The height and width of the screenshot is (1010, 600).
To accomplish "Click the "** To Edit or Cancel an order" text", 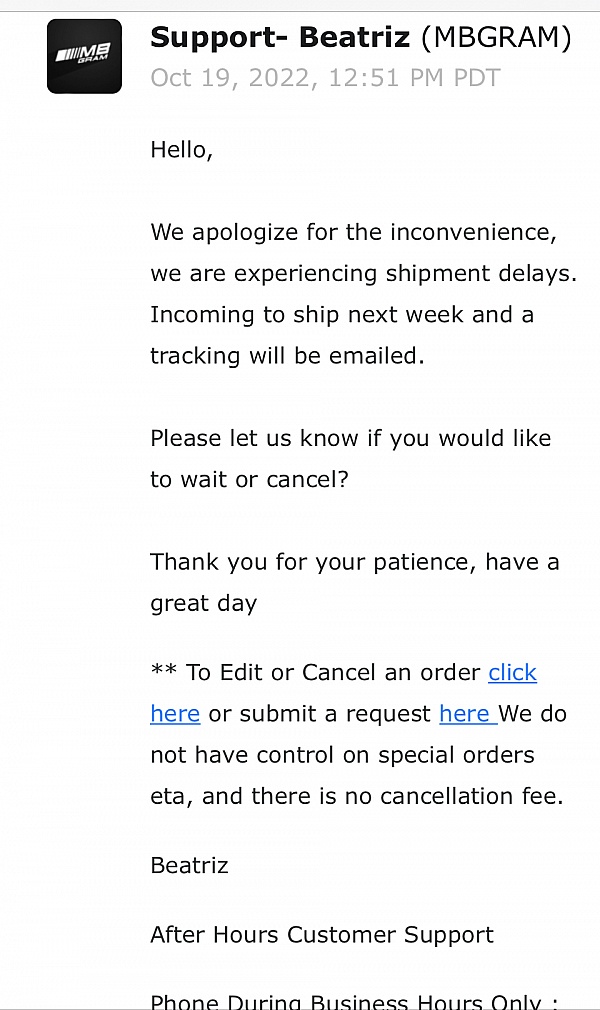I will [x=316, y=673].
